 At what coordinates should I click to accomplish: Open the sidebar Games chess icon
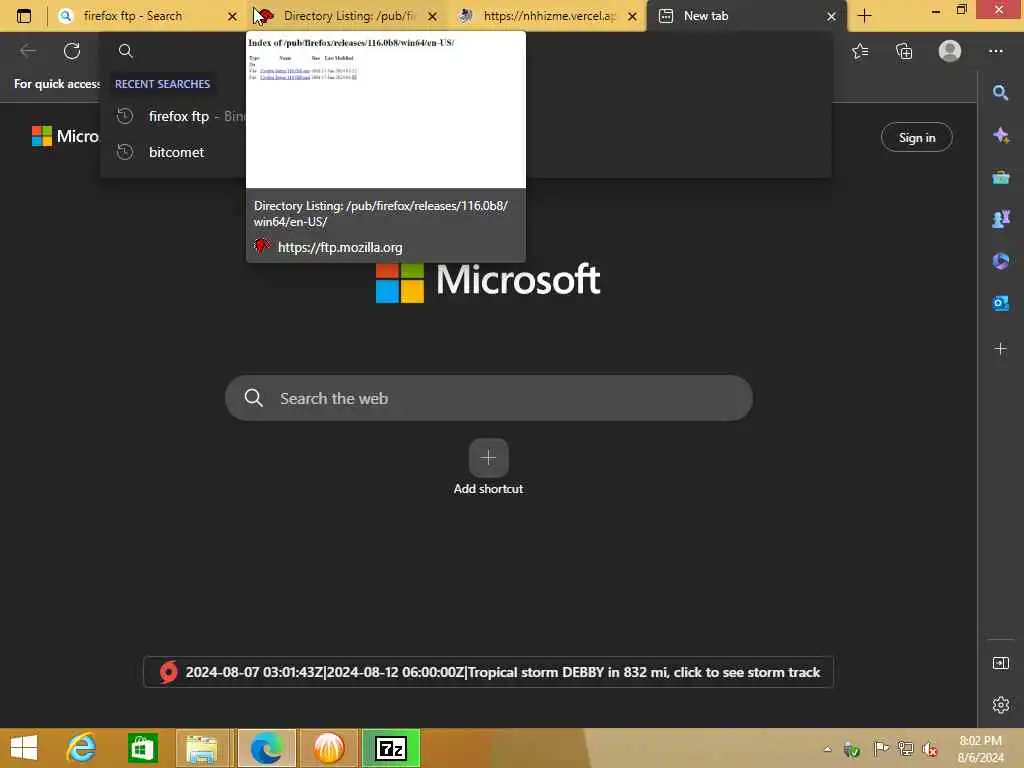(1000, 219)
